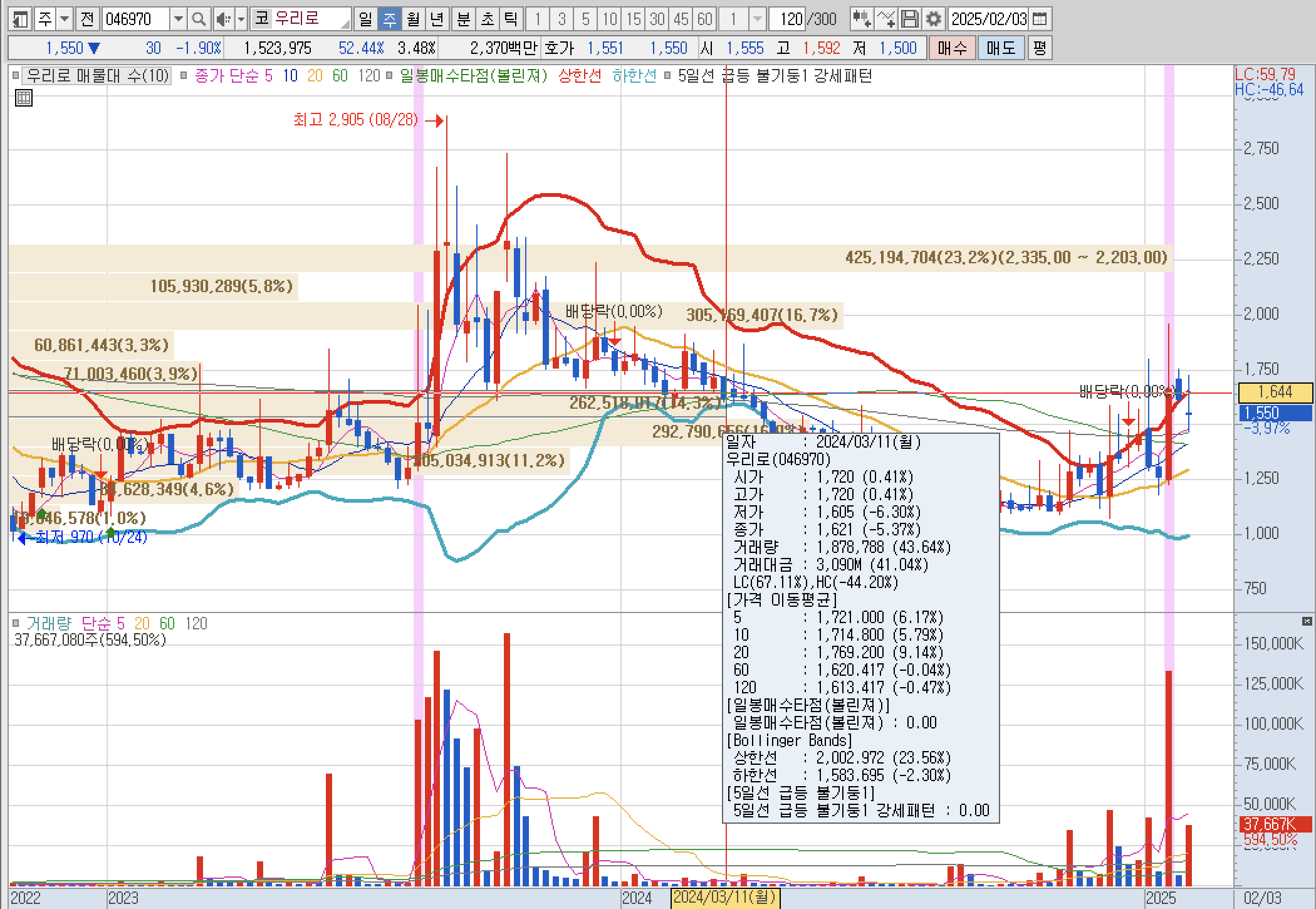
Task: Click the left panel toggle icon
Action: [x=20, y=19]
